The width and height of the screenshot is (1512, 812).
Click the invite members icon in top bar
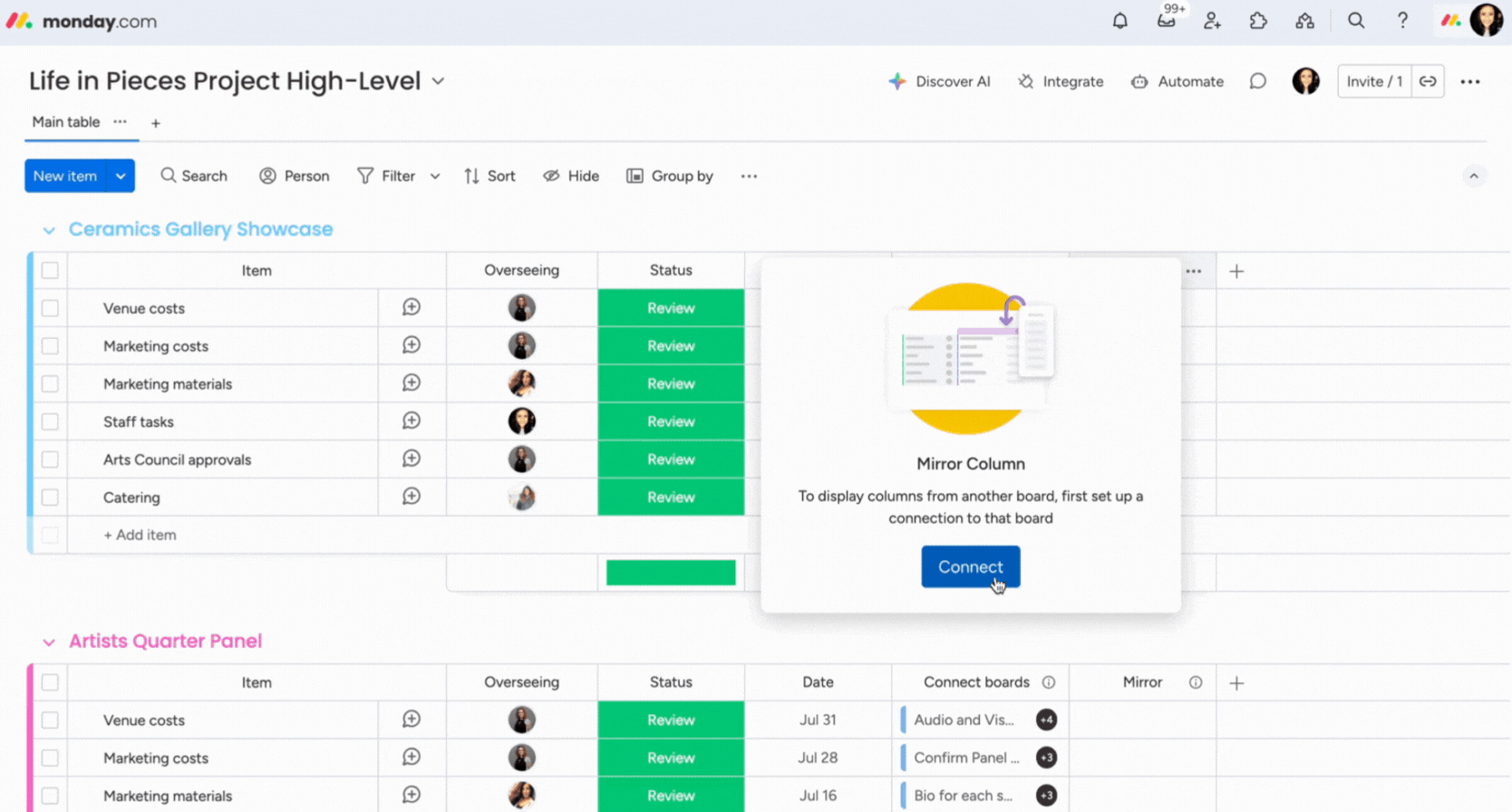point(1212,21)
